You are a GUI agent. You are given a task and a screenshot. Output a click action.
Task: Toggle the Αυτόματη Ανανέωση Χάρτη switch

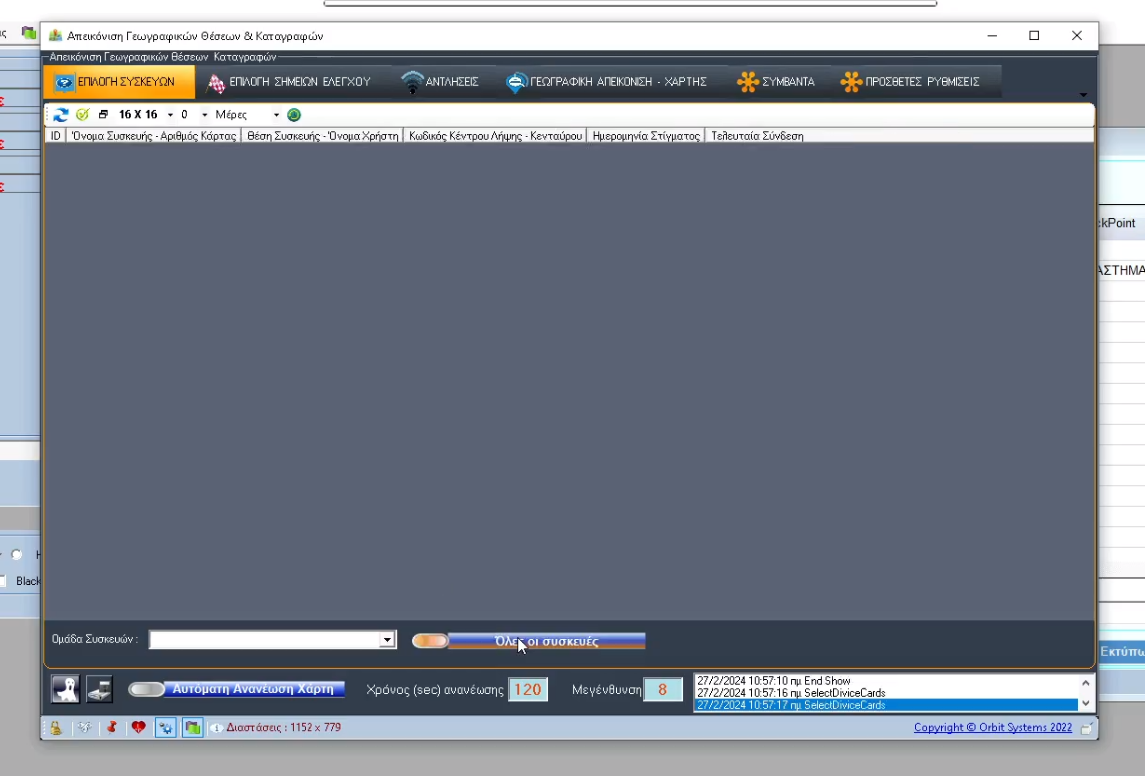146,689
